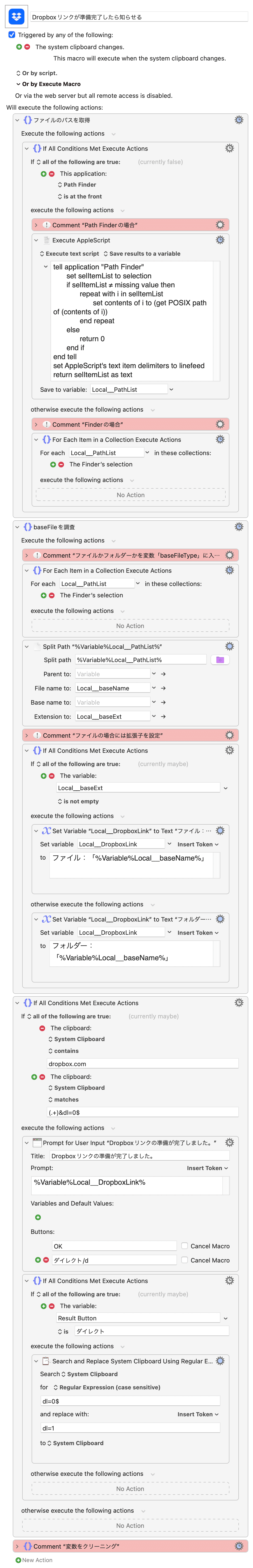Image resolution: width=253 pixels, height=1568 pixels.
Task: Click "Or via the web server" text
Action: point(94,95)
